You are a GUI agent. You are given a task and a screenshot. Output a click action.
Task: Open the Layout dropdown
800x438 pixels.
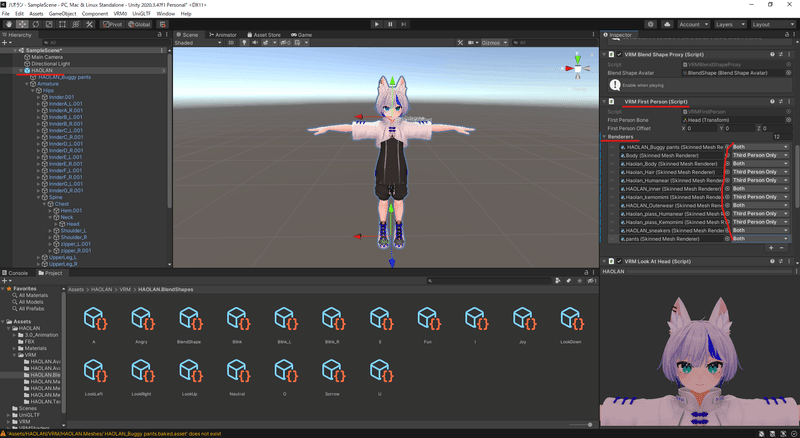pos(772,24)
